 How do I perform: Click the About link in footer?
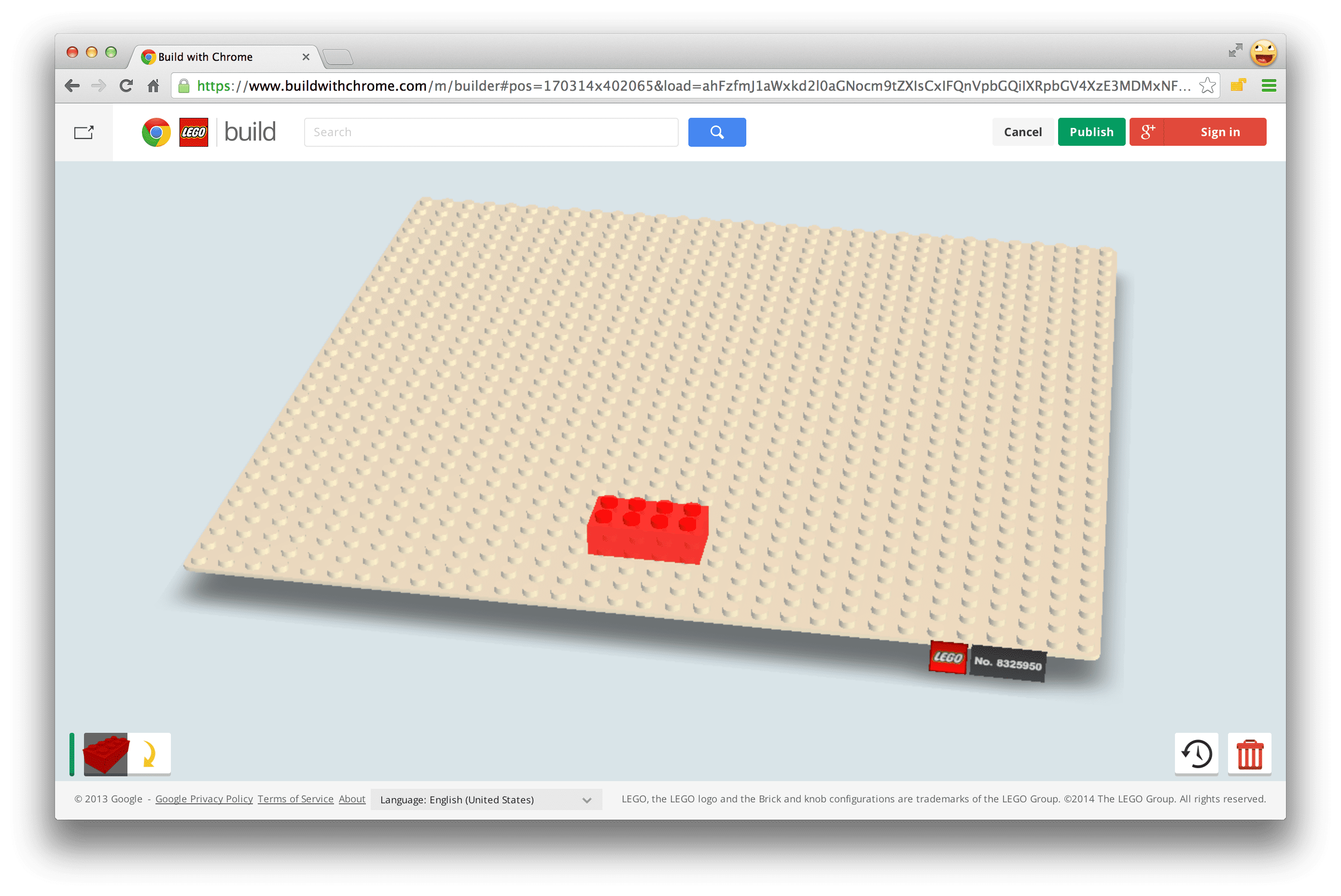351,799
